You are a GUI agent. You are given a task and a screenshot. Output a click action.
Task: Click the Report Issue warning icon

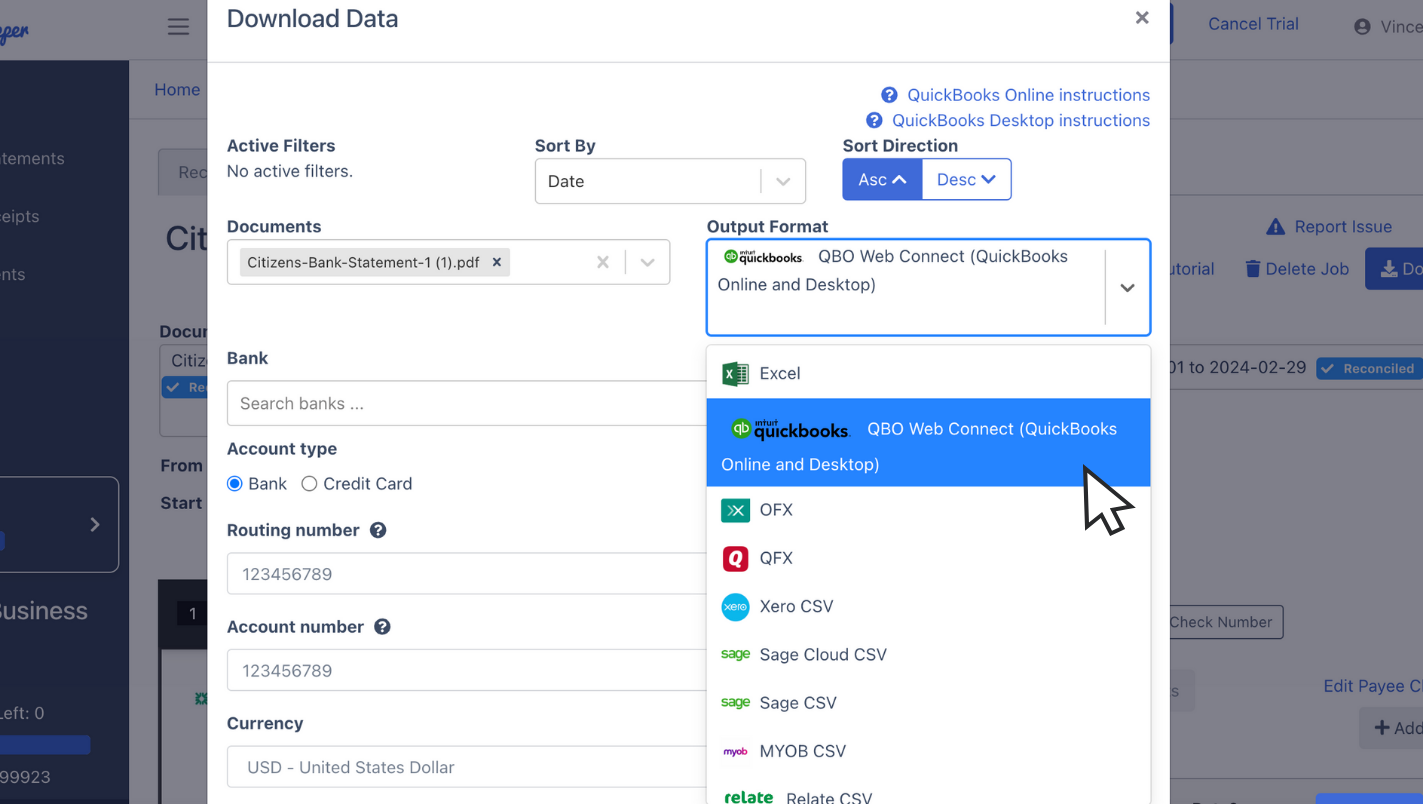1275,227
